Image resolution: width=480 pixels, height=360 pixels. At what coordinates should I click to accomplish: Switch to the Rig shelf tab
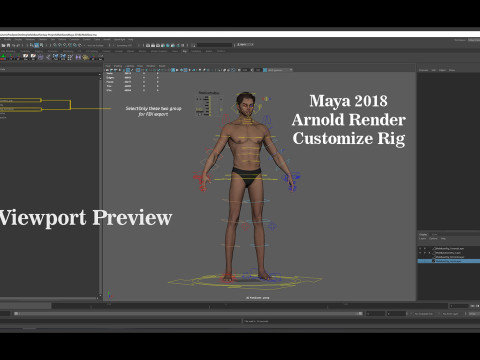pos(184,51)
